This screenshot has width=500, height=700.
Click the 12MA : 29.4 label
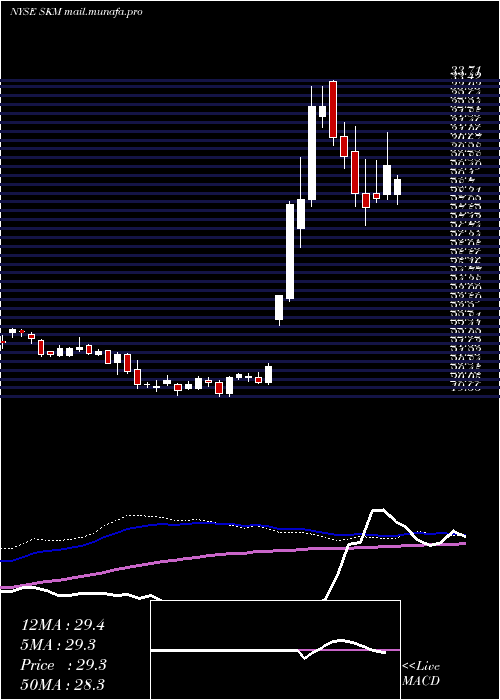point(62,625)
